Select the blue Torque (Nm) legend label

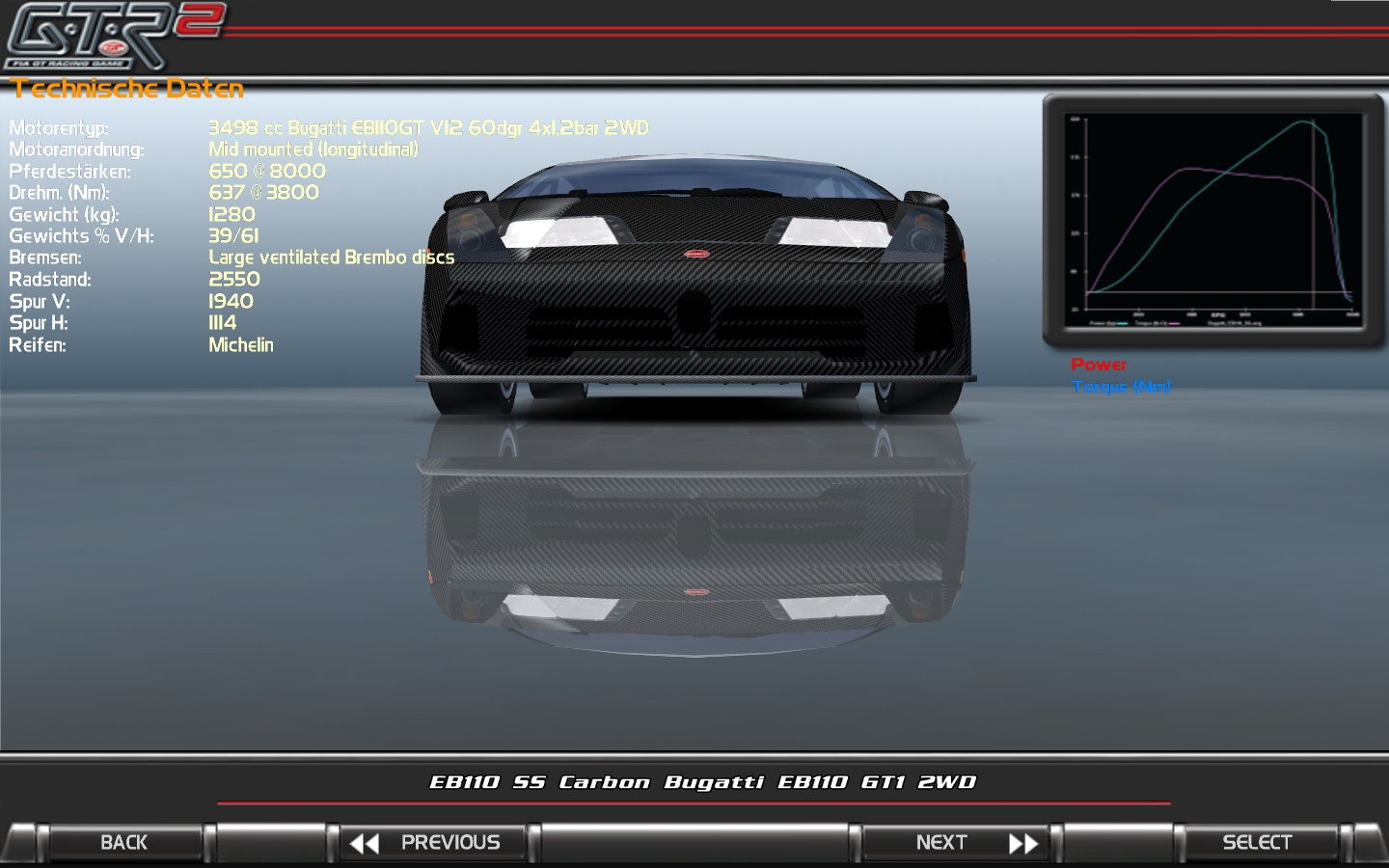click(x=1121, y=387)
